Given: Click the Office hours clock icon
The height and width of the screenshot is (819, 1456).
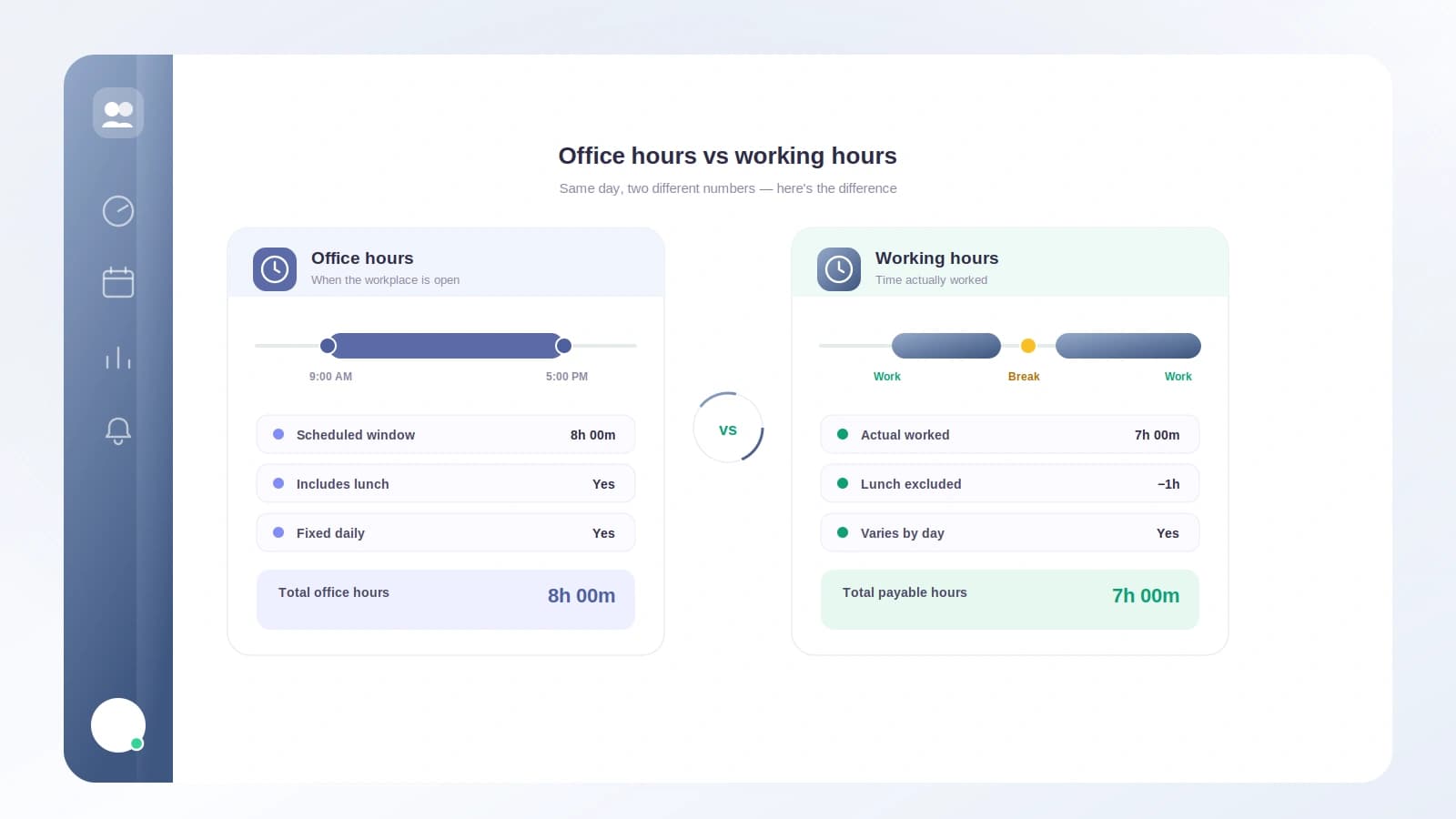Looking at the screenshot, I should pos(275,269).
